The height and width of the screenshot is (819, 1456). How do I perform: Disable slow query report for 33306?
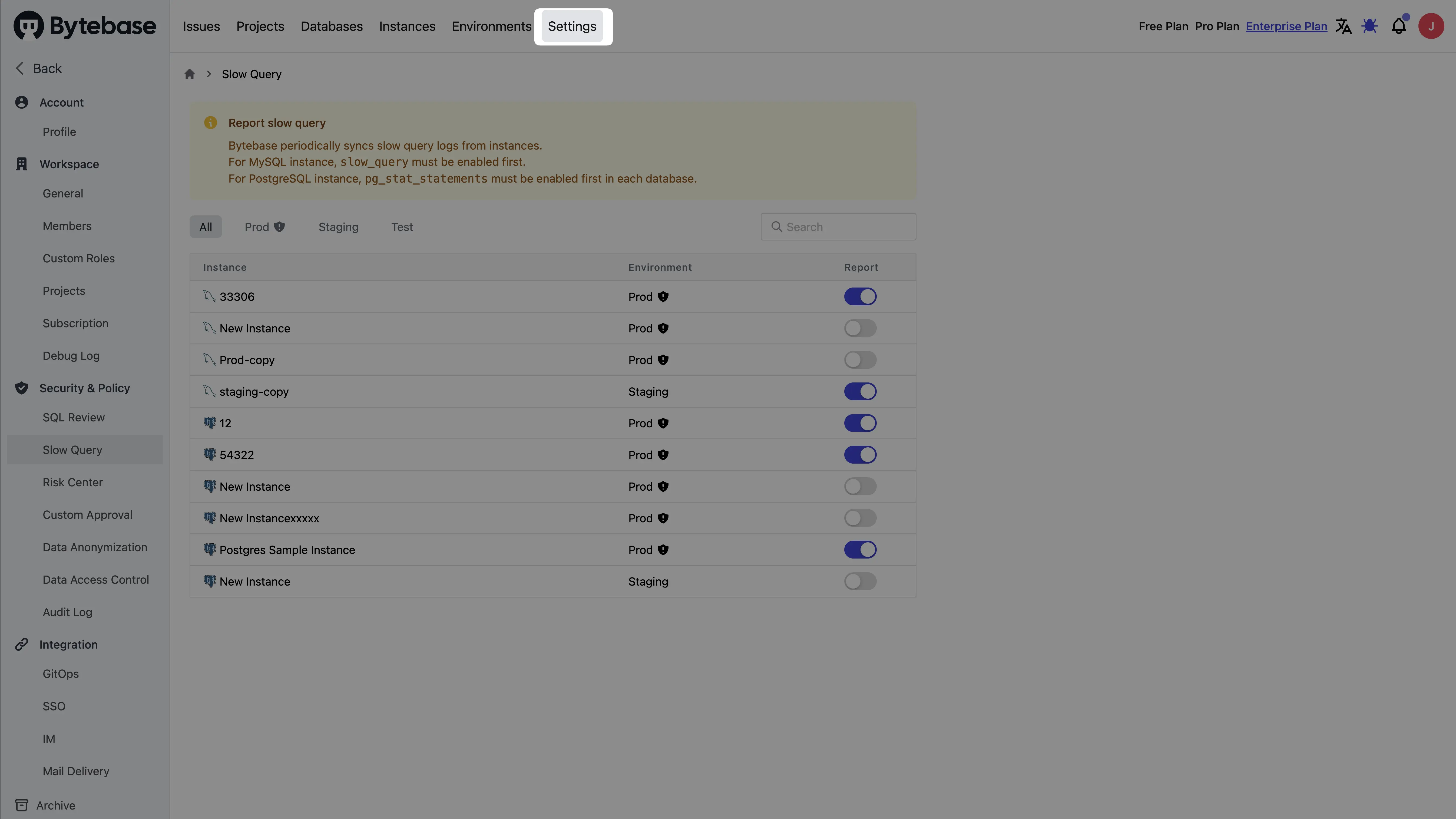click(860, 297)
